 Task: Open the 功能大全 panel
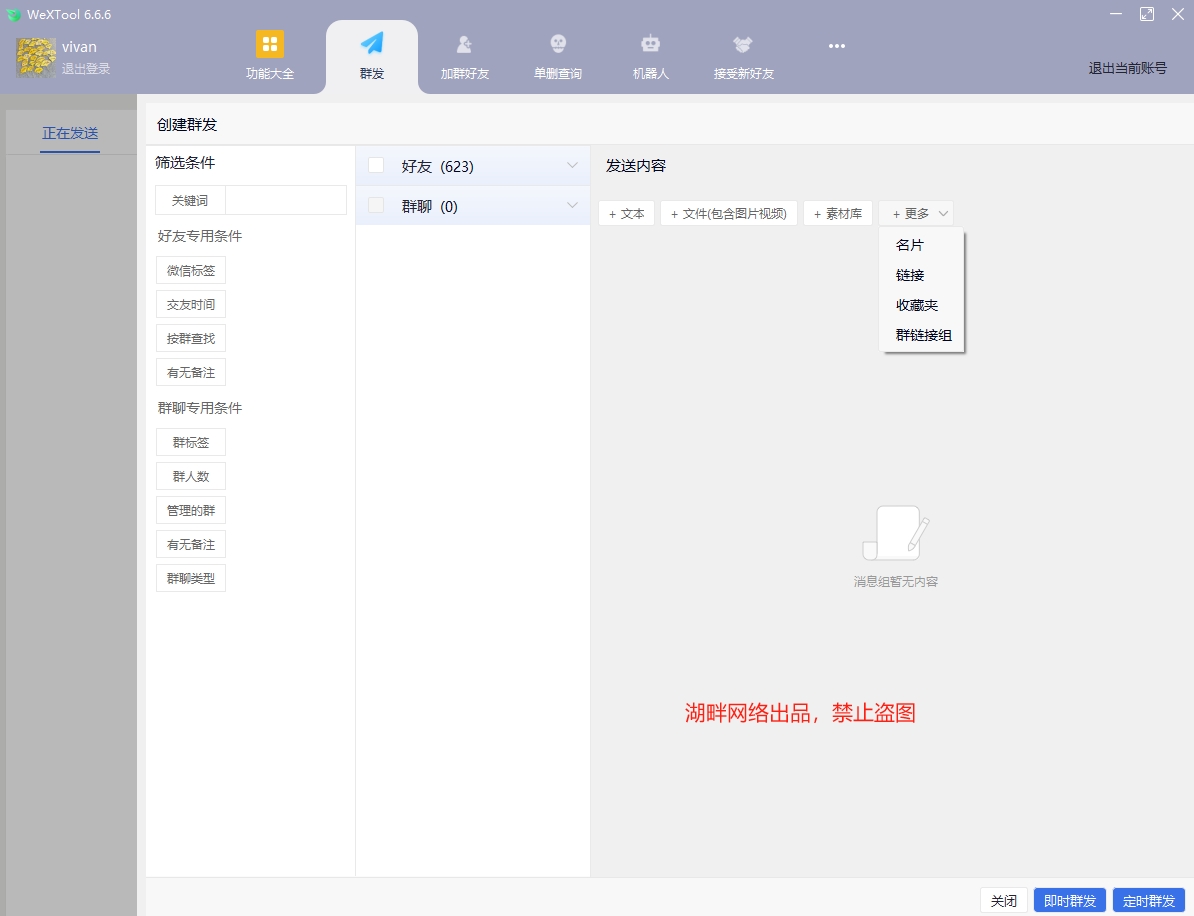pos(270,55)
